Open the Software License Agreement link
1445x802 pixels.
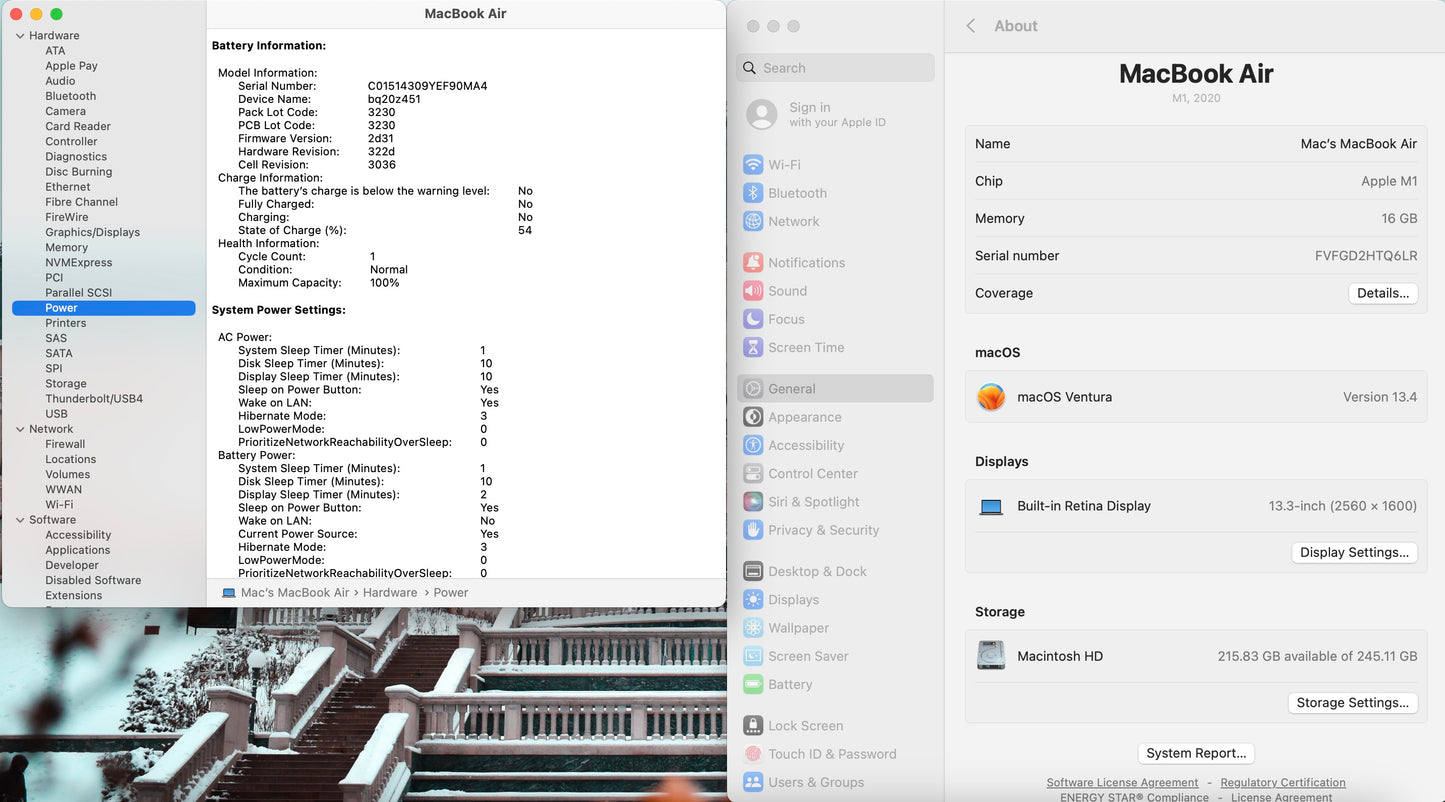tap(1122, 783)
